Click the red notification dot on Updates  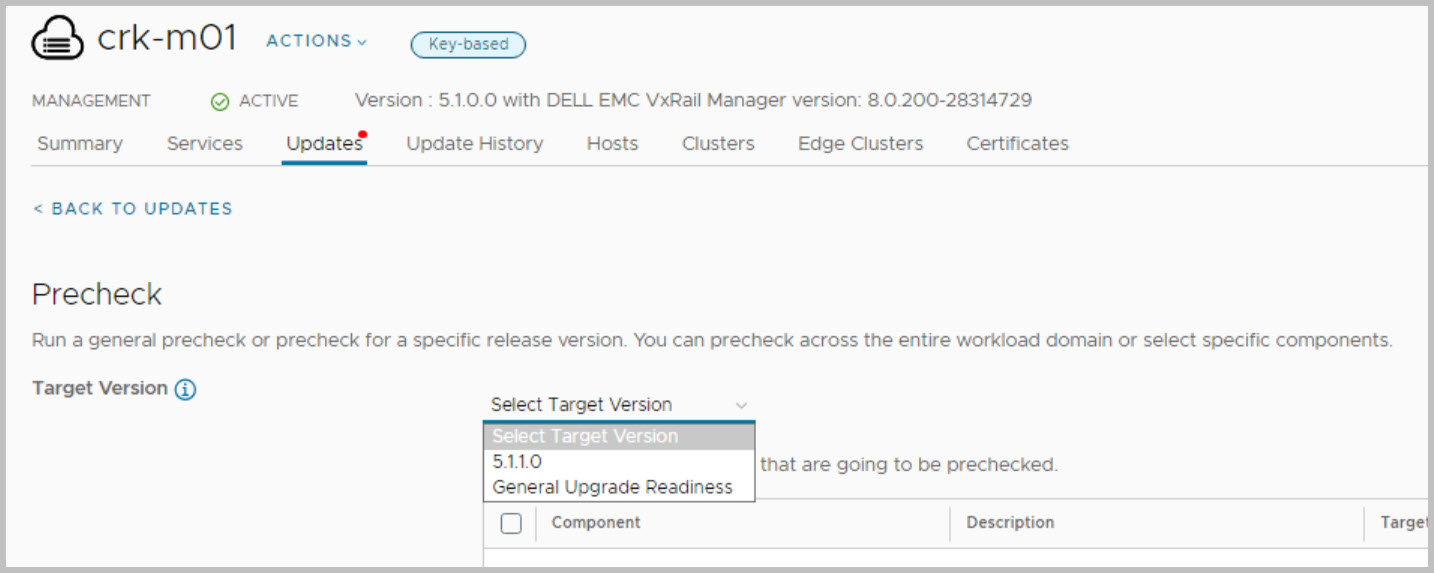(362, 134)
